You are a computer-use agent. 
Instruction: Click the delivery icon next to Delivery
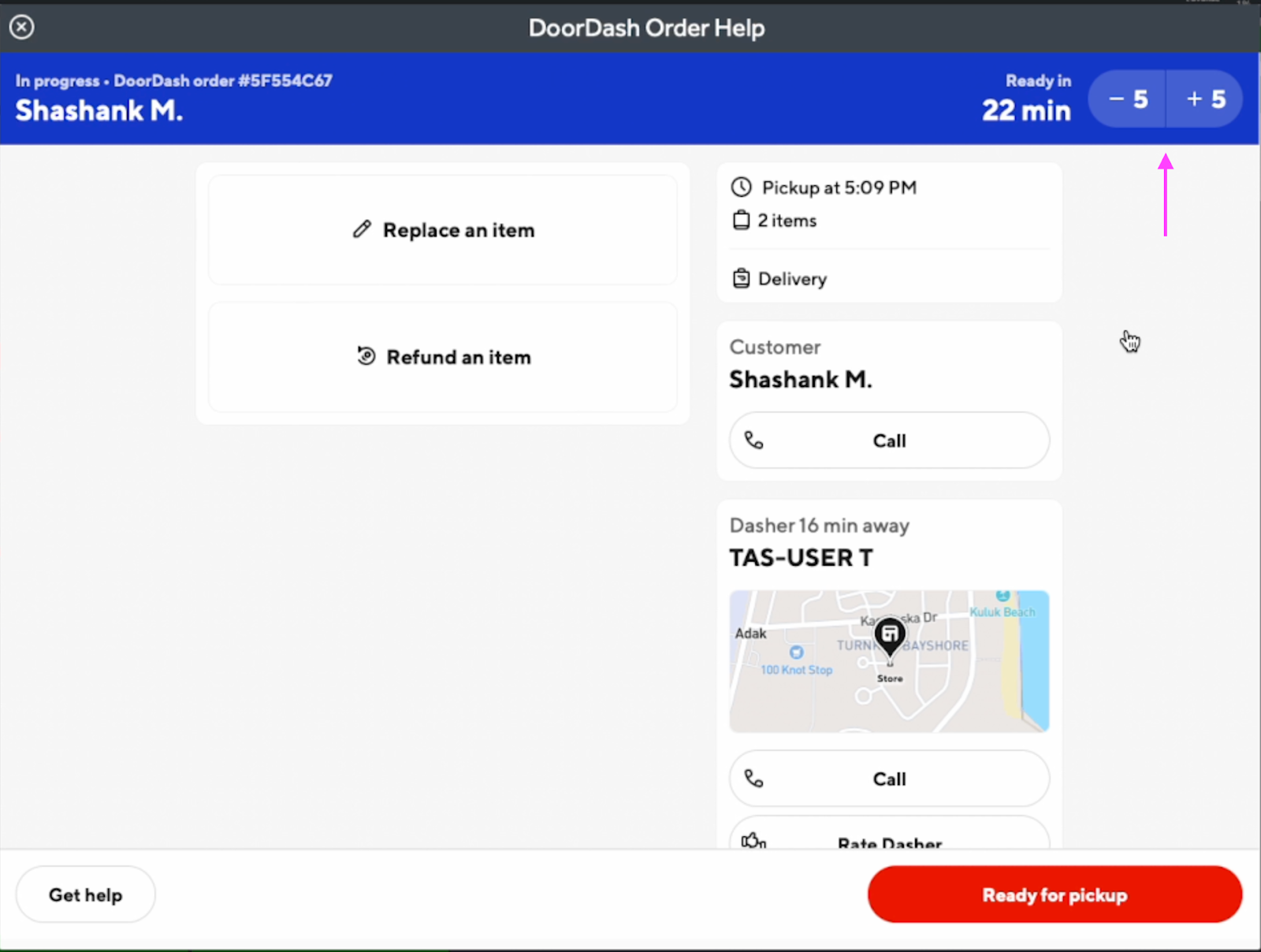[x=742, y=278]
